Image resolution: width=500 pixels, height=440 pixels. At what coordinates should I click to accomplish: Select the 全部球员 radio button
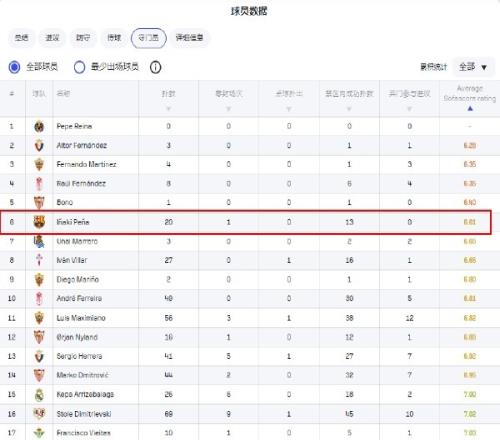pos(14,67)
